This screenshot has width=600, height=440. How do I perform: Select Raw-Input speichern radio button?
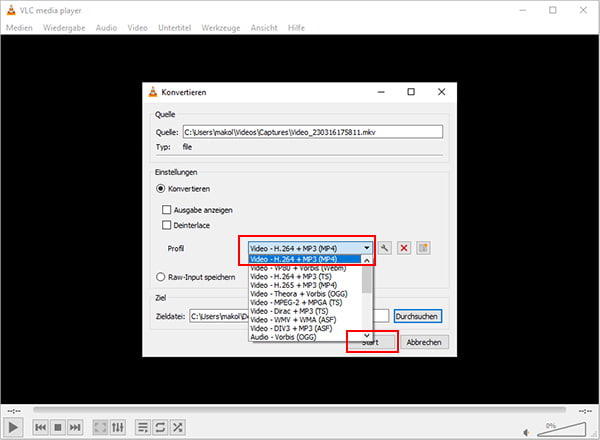(x=161, y=277)
